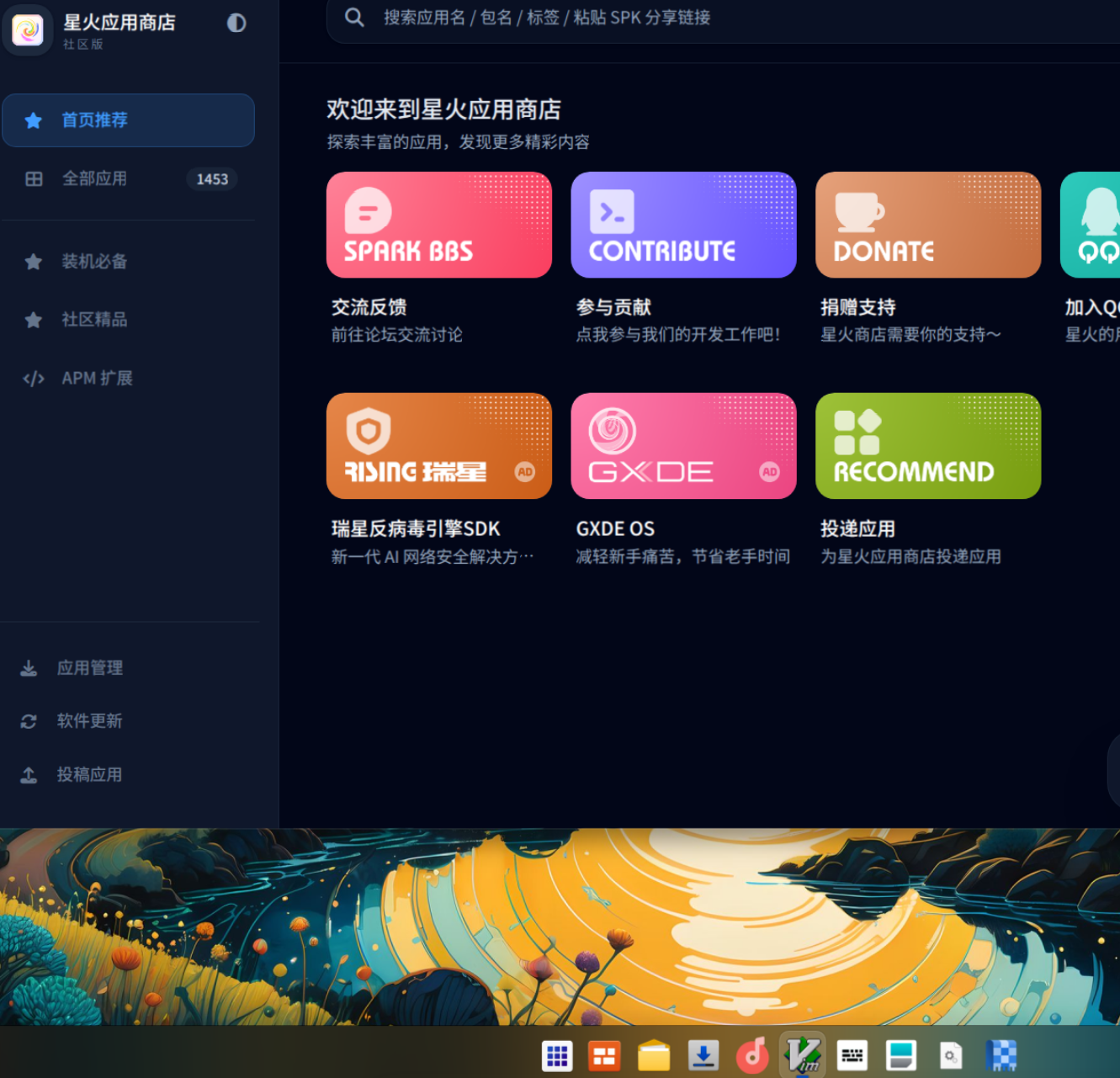The height and width of the screenshot is (1078, 1120).
Task: Open the orange multitasking view dock icon
Action: click(x=604, y=1055)
